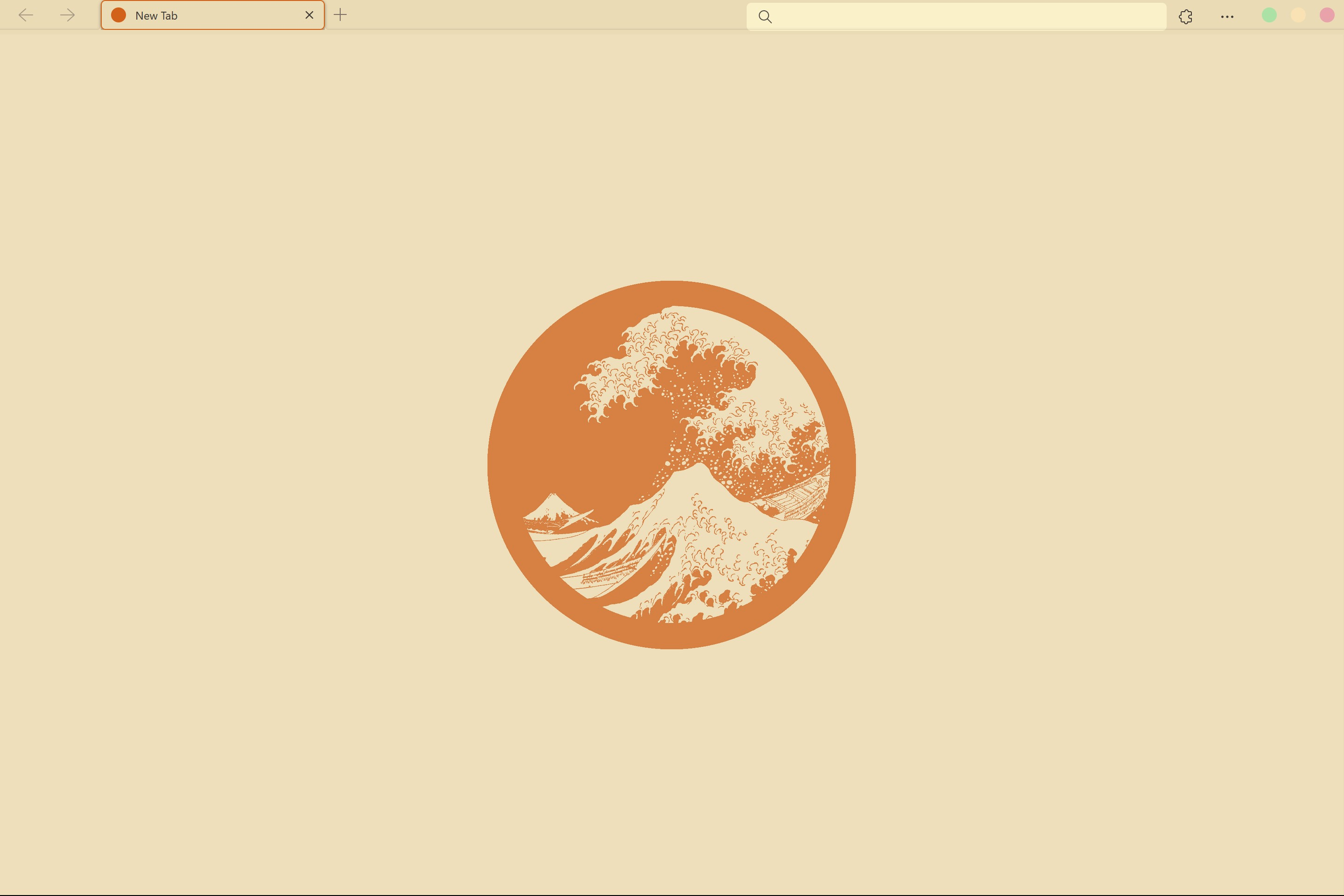Click the Great Wave circular artwork

pyautogui.click(x=672, y=465)
